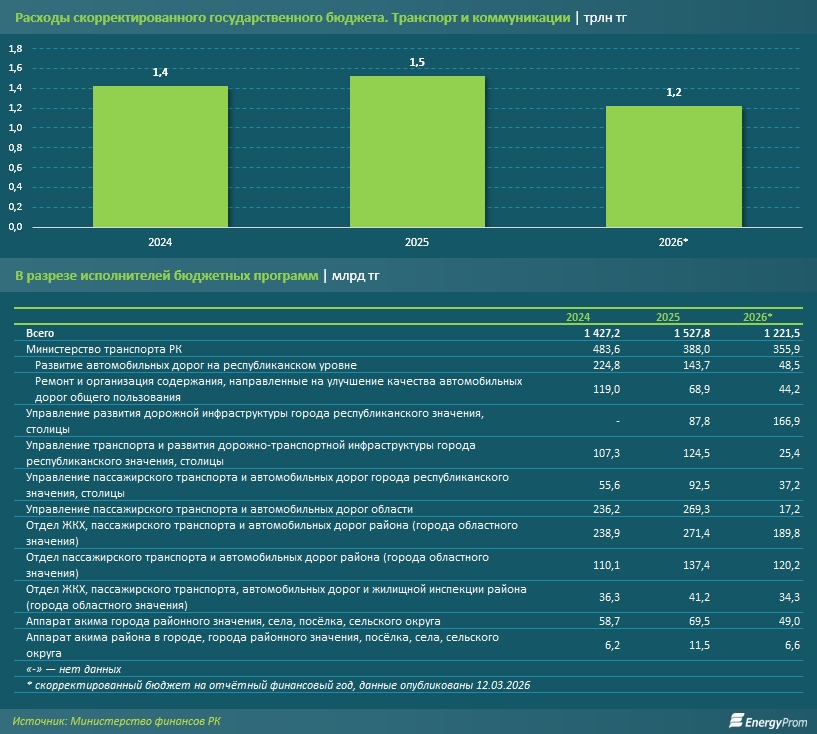Click the value 269,3 in the table
The width and height of the screenshot is (817, 734).
pos(694,509)
